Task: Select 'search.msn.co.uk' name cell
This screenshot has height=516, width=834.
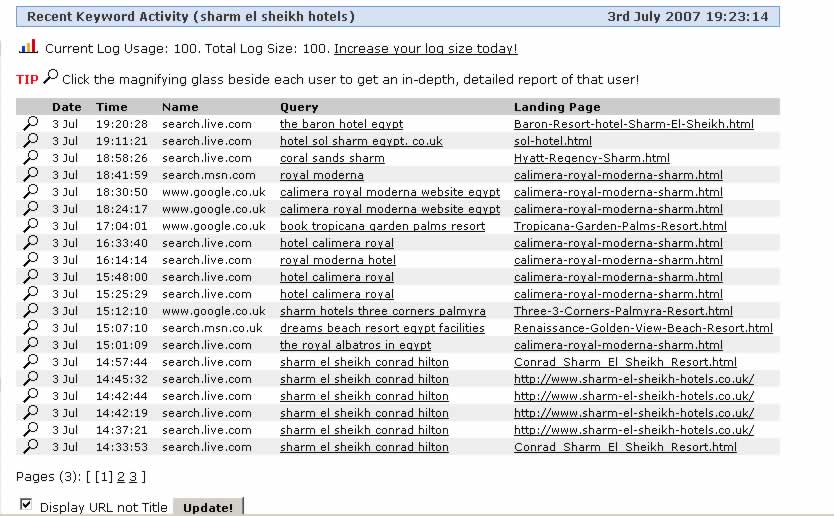Action: click(x=212, y=328)
